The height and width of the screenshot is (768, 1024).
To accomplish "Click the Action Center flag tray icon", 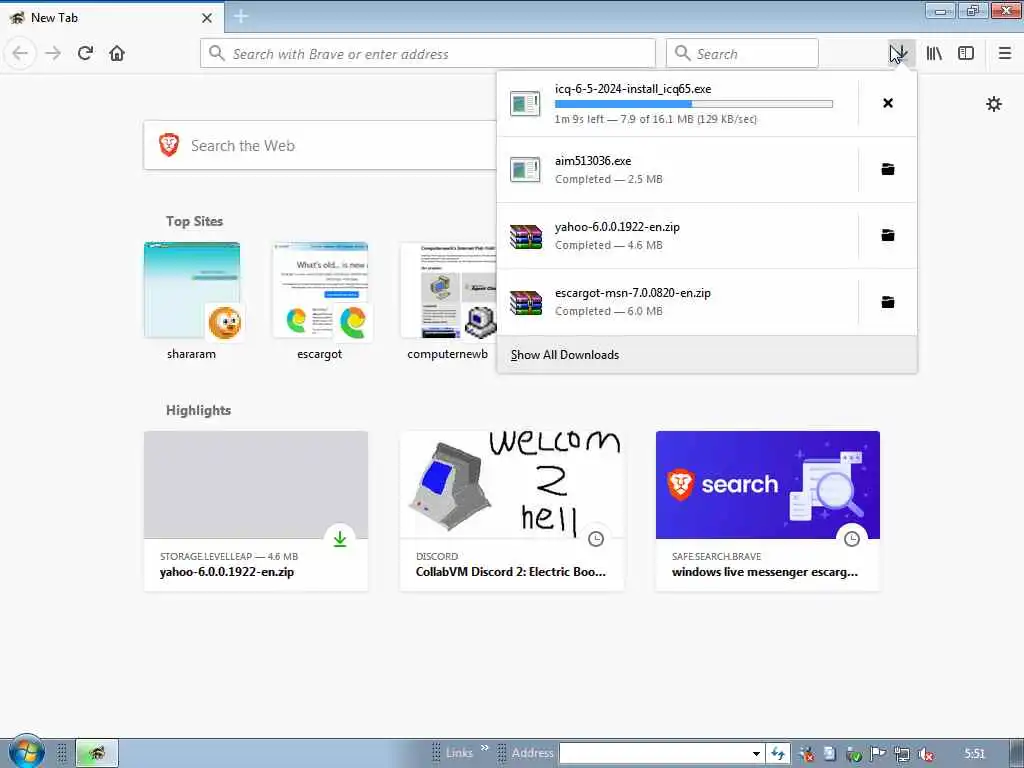I will 878,754.
